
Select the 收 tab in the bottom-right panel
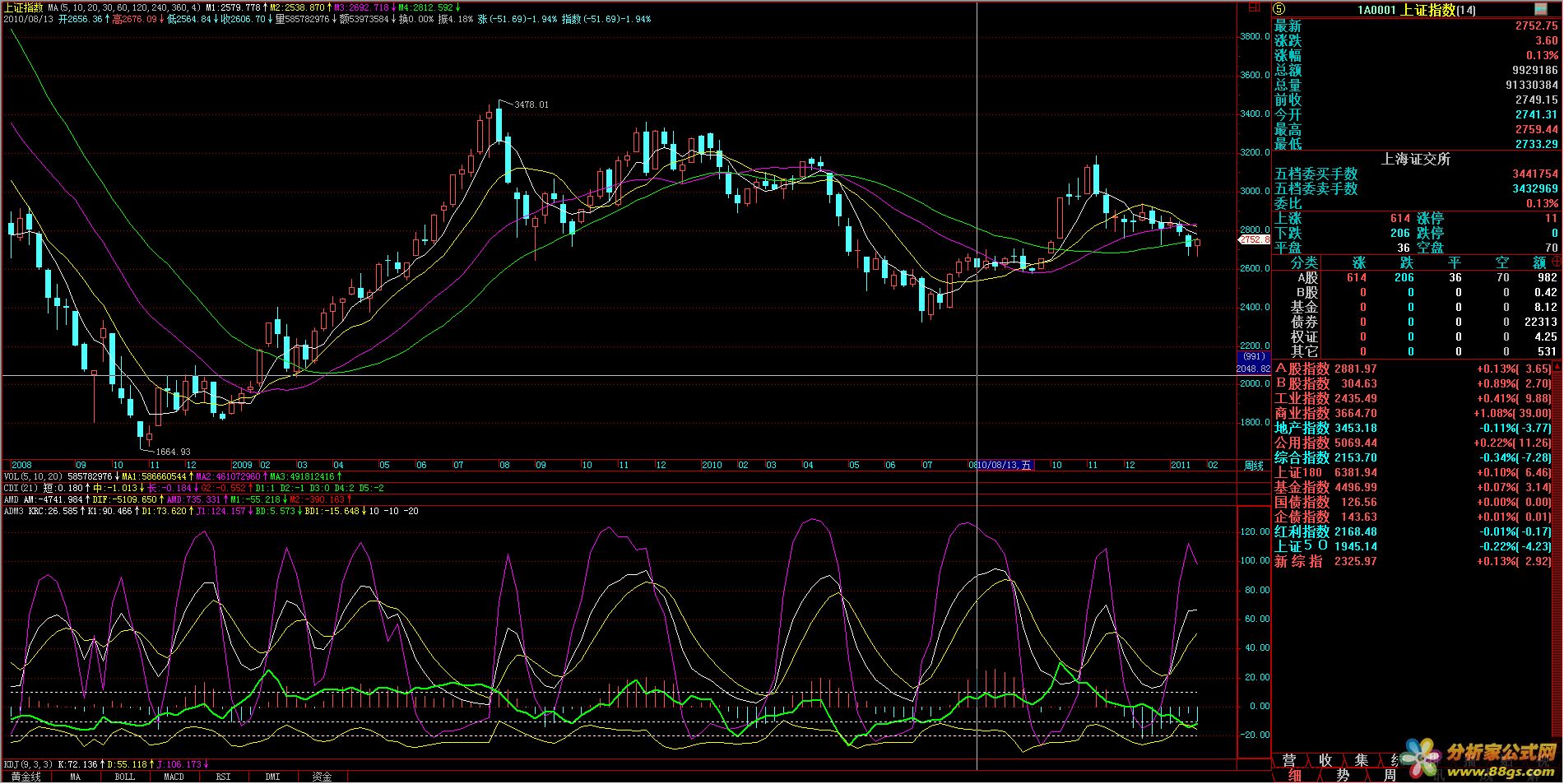[1325, 760]
